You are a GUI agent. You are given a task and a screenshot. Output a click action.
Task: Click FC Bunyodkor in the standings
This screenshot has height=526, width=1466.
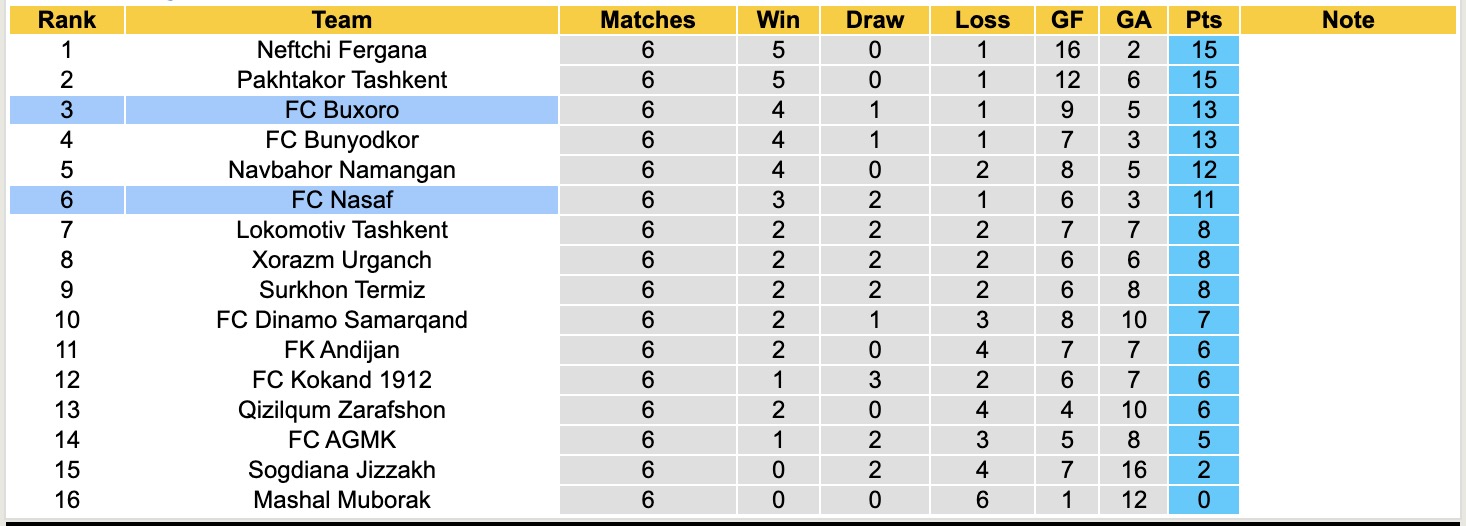click(x=341, y=140)
